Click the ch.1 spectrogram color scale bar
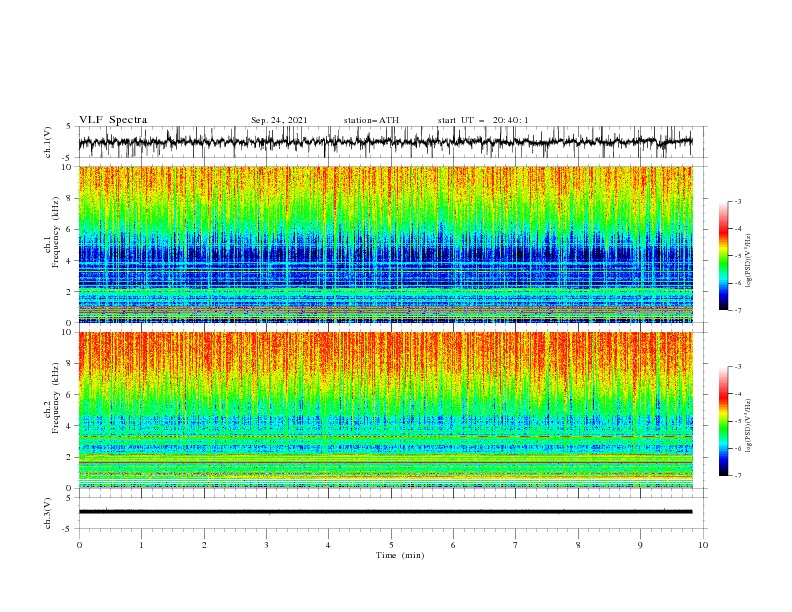Screen dimensions: 792x612 pyautogui.click(x=723, y=256)
